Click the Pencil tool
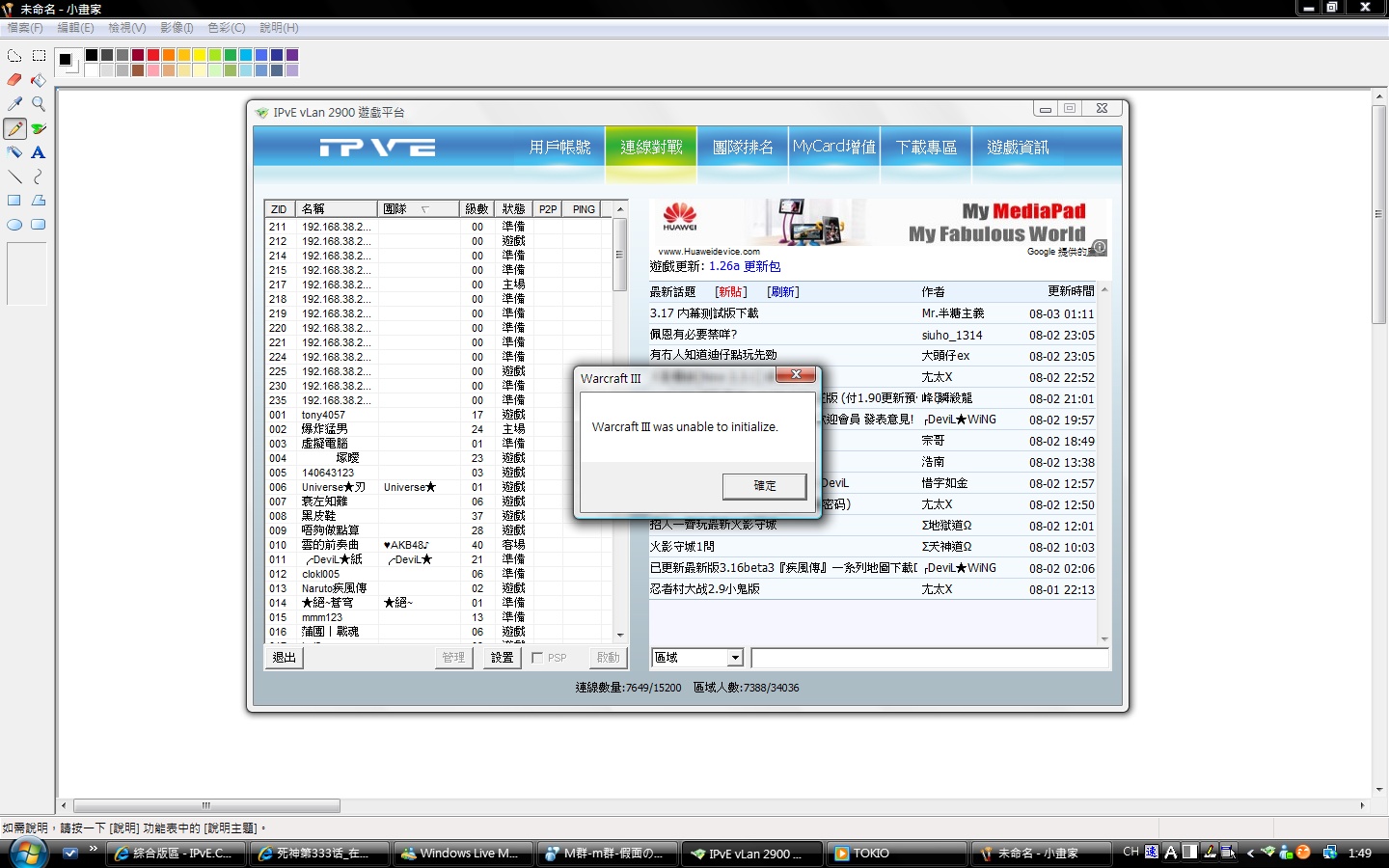1389x868 pixels. (14, 128)
